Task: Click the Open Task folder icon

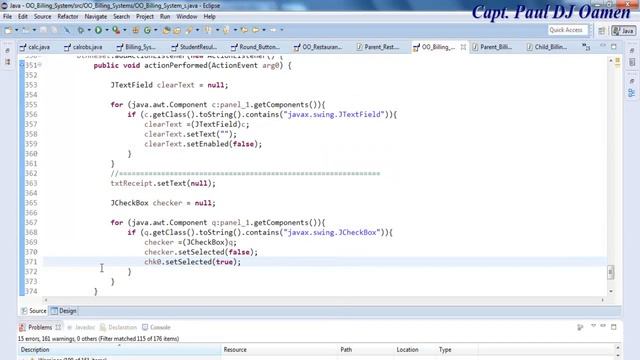Action: pyautogui.click(x=177, y=30)
